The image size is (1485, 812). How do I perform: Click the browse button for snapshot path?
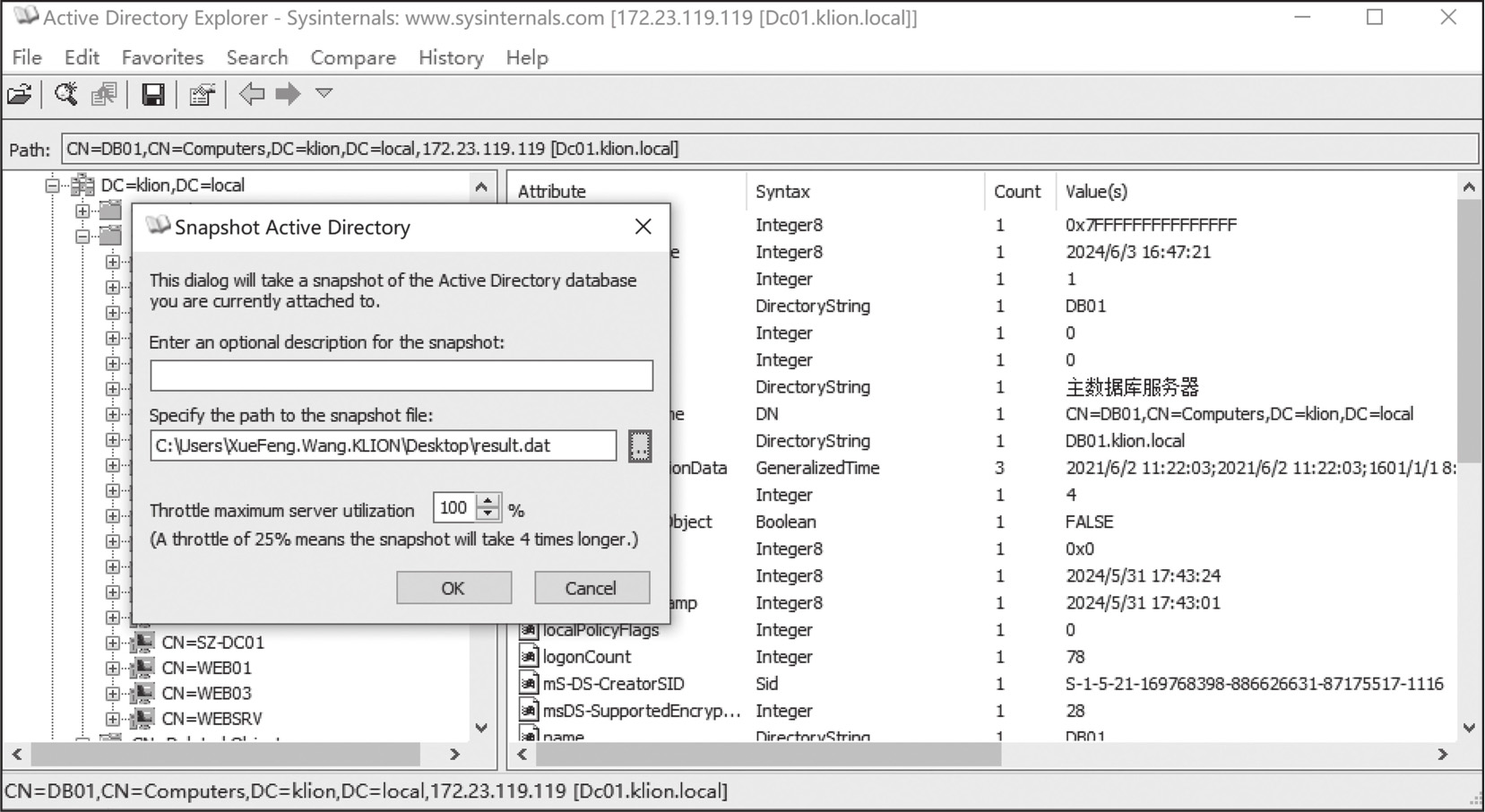pyautogui.click(x=640, y=445)
